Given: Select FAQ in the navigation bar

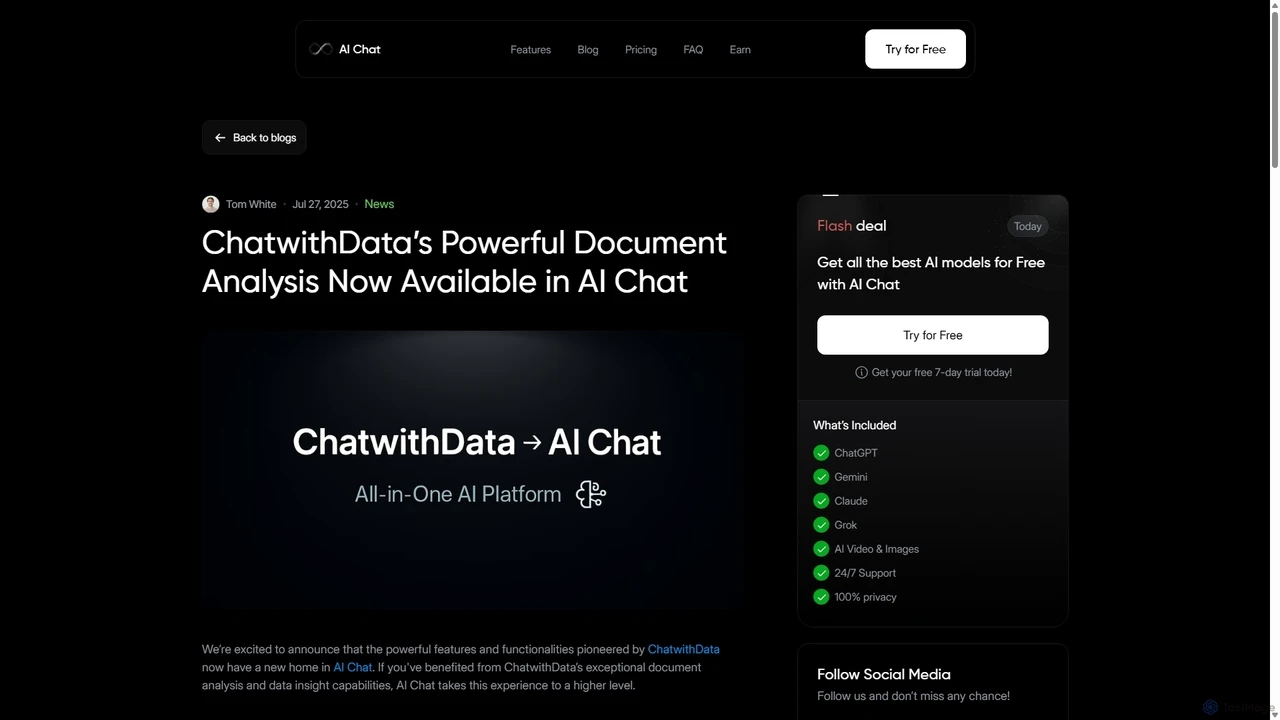Looking at the screenshot, I should [693, 49].
